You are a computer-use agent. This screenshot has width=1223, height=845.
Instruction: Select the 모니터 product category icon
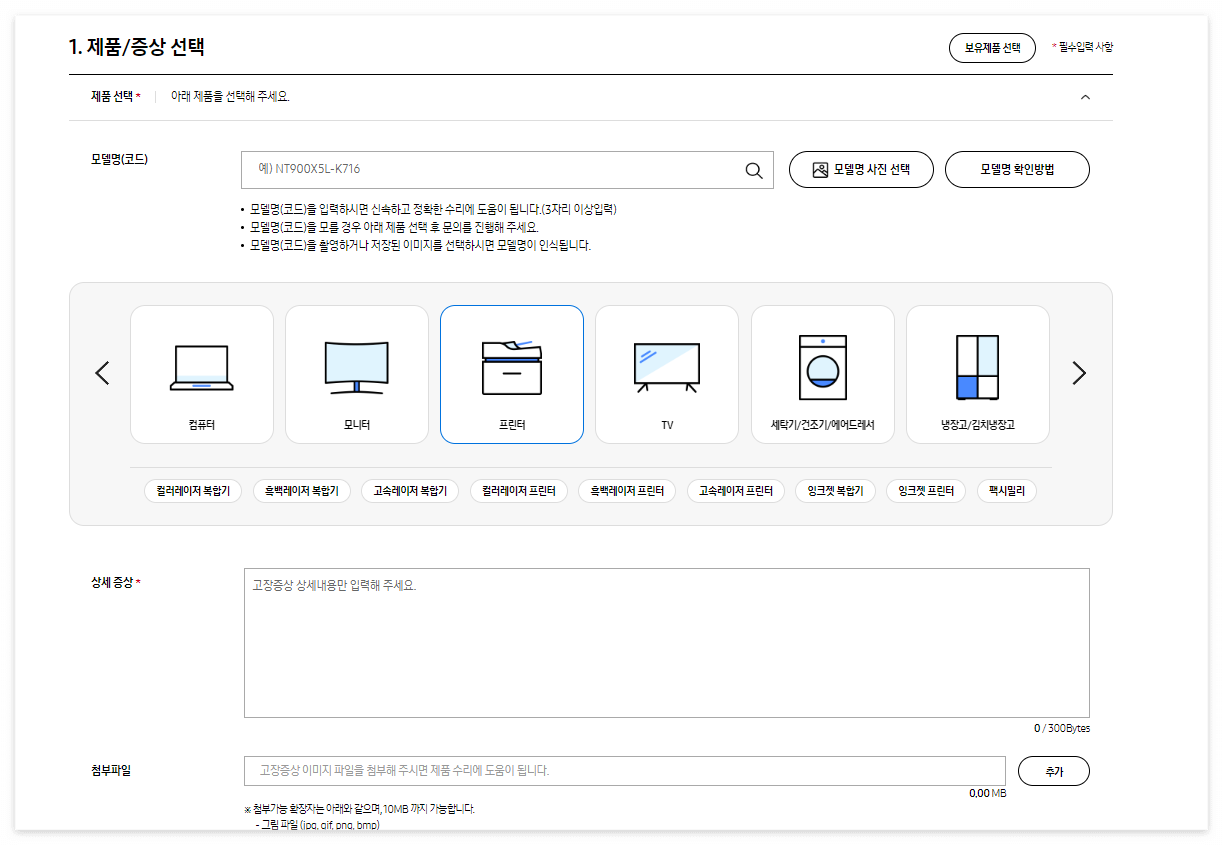(356, 373)
